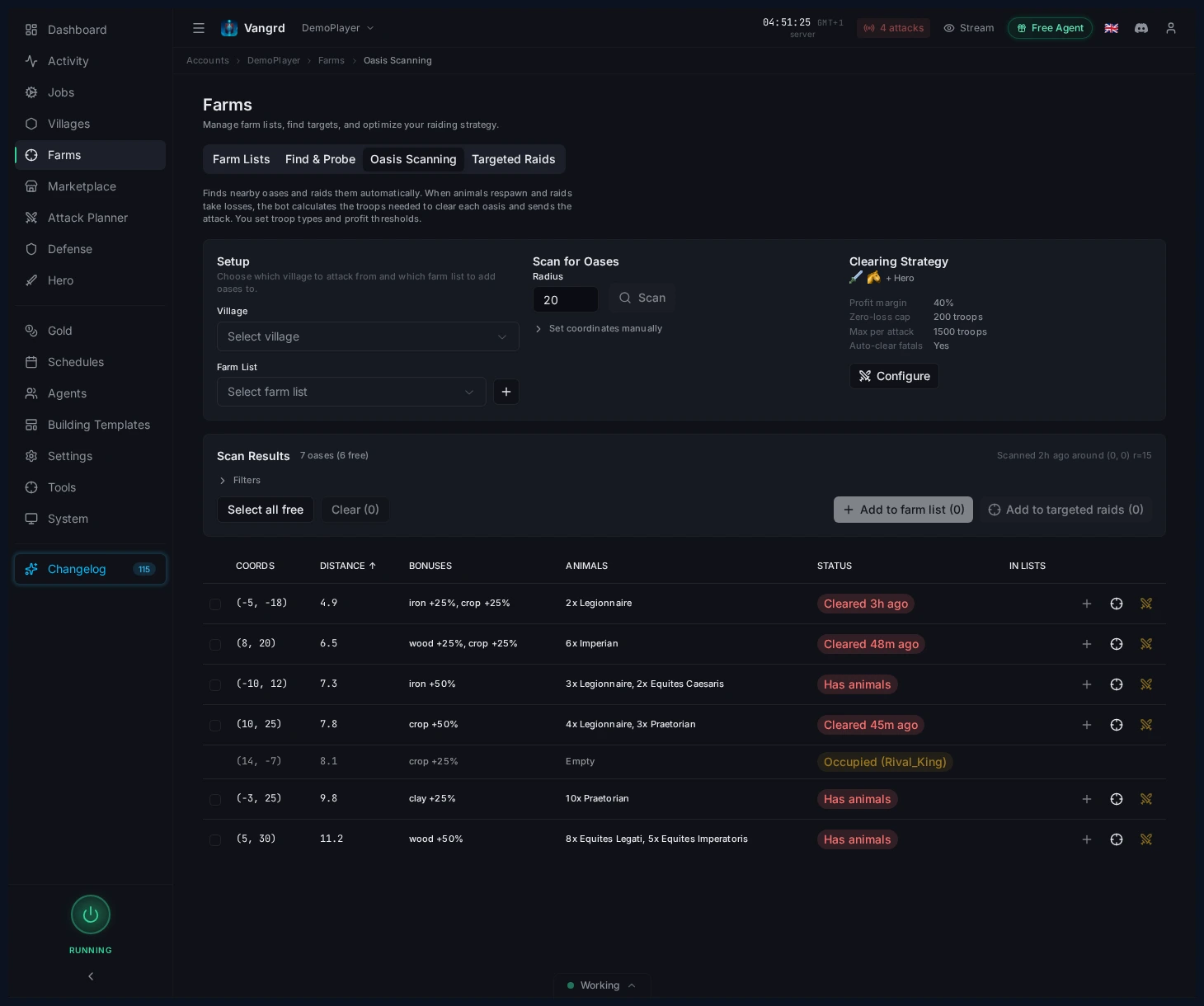Check the (-5, -18) oasis row checkbox
Screen dimensions: 1204x1006
(x=215, y=604)
